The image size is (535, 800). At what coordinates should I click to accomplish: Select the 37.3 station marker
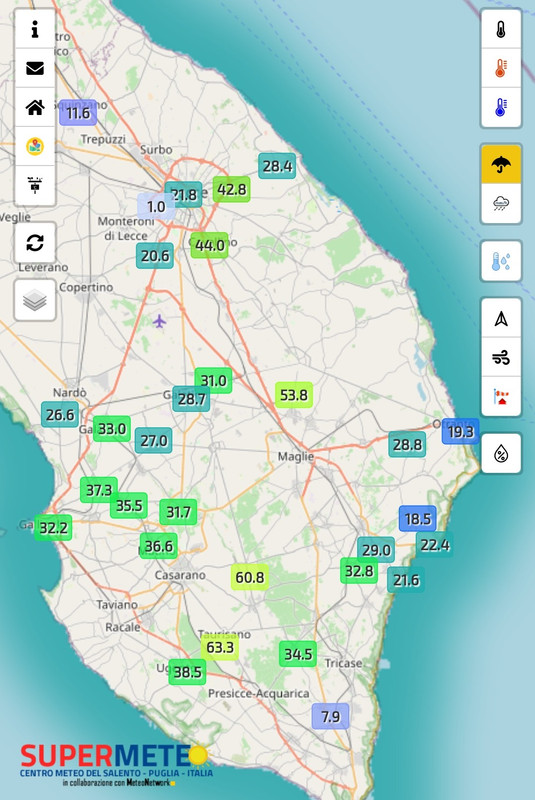click(99, 490)
